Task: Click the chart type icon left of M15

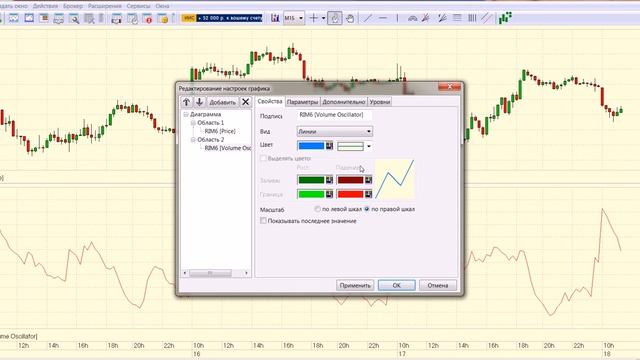Action: pyautogui.click(x=275, y=18)
